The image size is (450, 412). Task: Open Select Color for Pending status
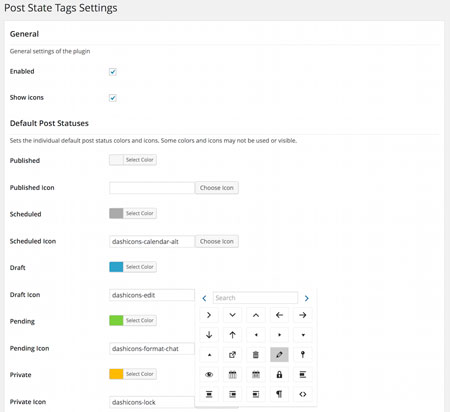(x=140, y=320)
